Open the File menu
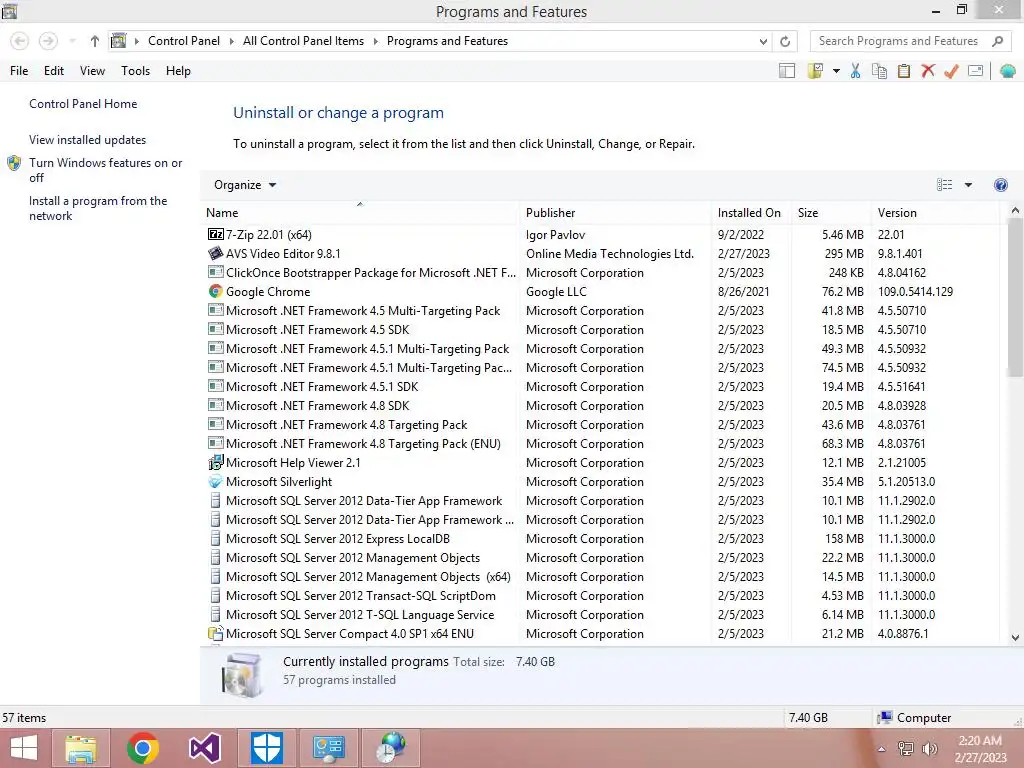Screen dimensions: 1024x768 pos(19,71)
